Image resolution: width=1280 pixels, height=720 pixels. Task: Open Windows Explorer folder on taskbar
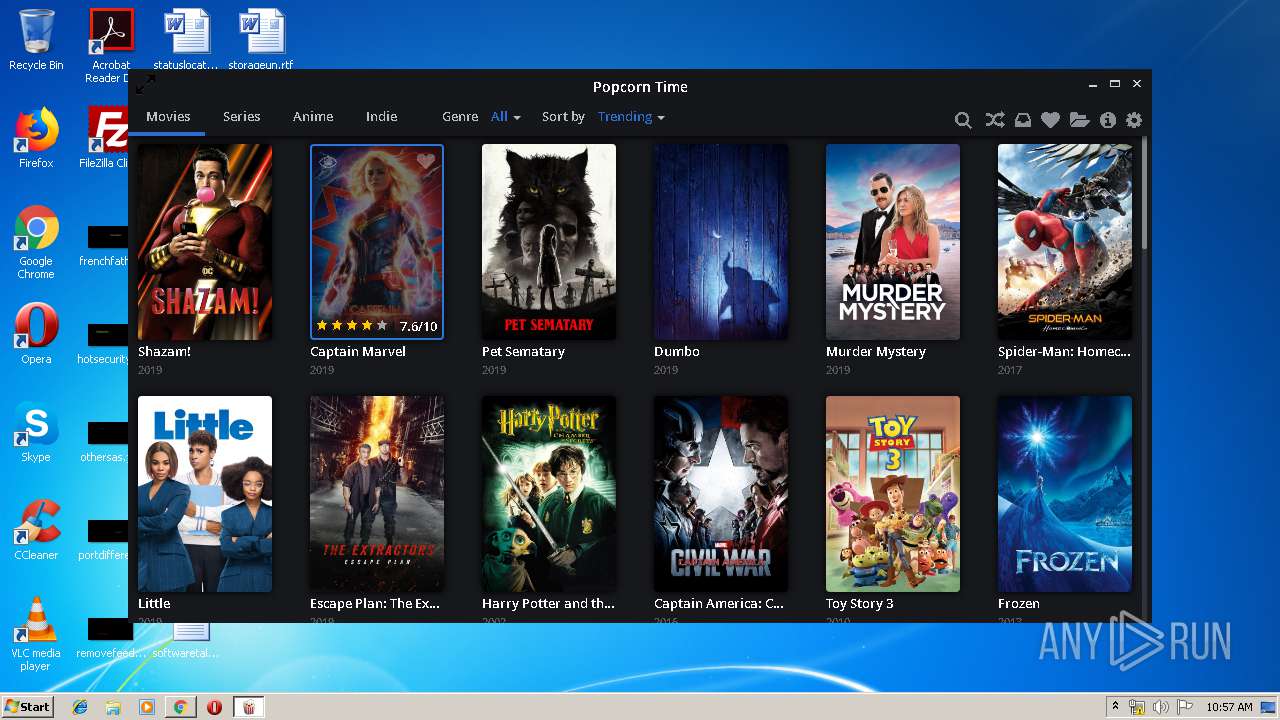click(x=113, y=707)
